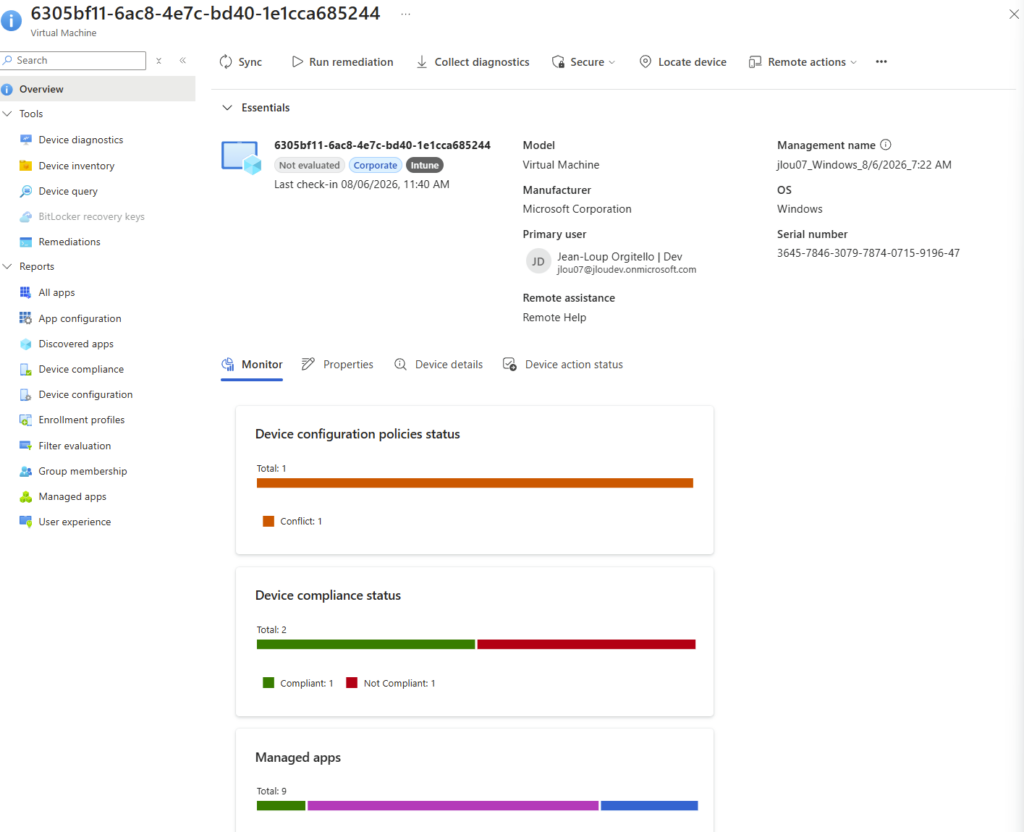Click the Filter evaluation icon

(x=25, y=445)
